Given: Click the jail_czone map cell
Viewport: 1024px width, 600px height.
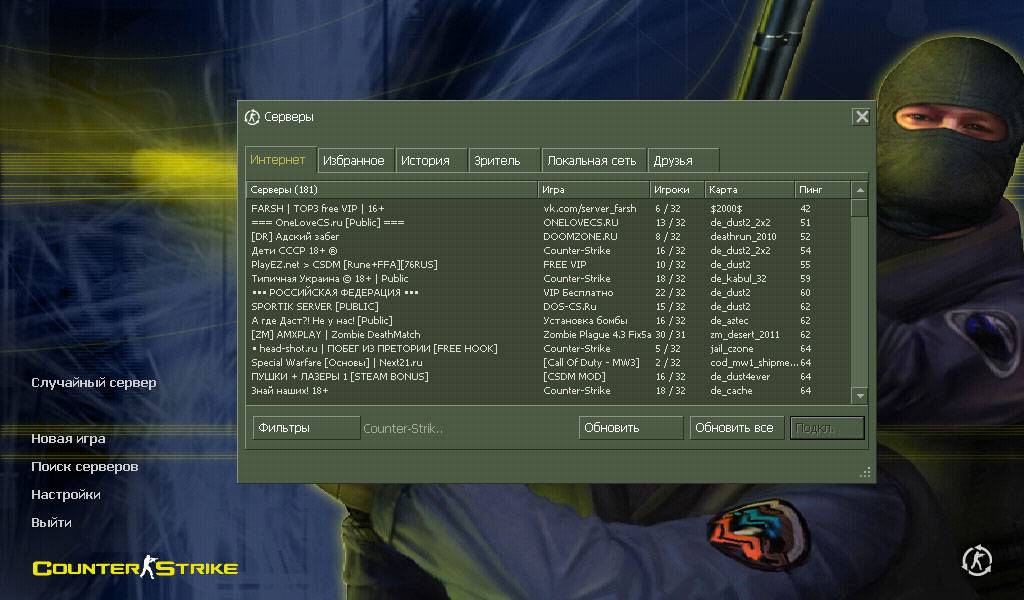Looking at the screenshot, I should (x=731, y=349).
